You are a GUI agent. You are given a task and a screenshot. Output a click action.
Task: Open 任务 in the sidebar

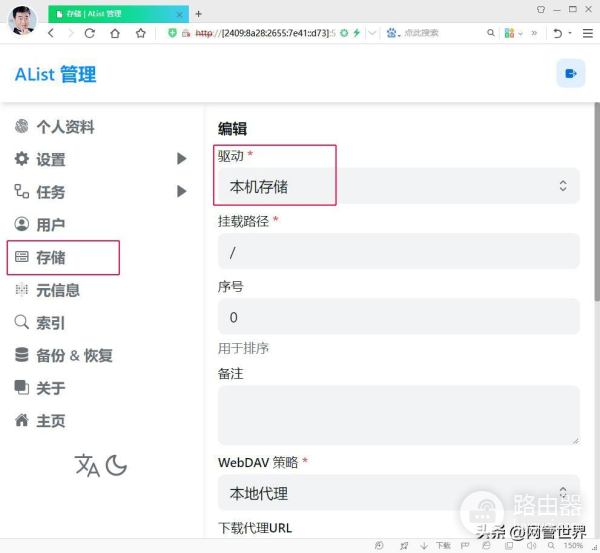[x=40, y=192]
